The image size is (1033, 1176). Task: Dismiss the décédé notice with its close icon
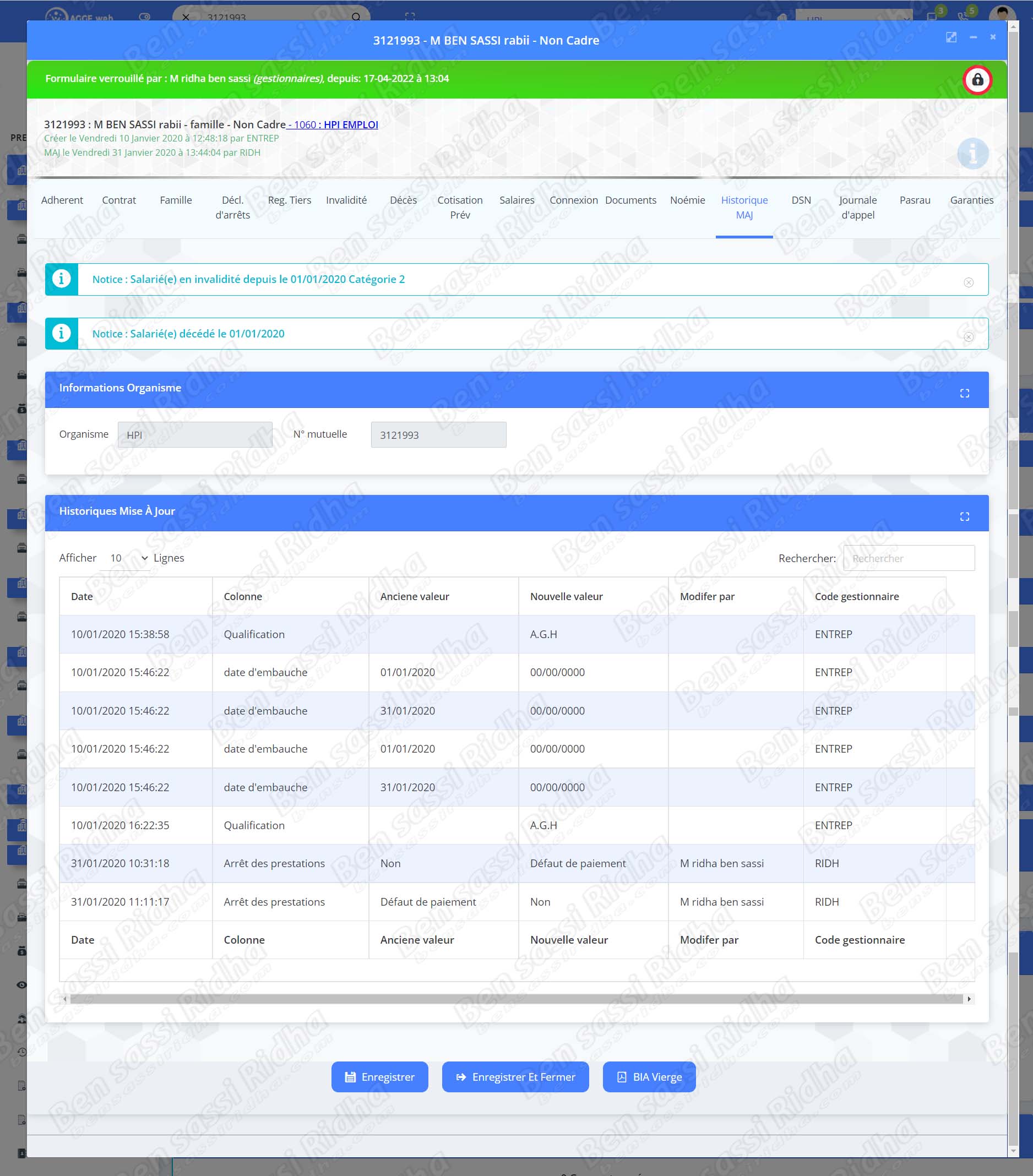pos(968,336)
